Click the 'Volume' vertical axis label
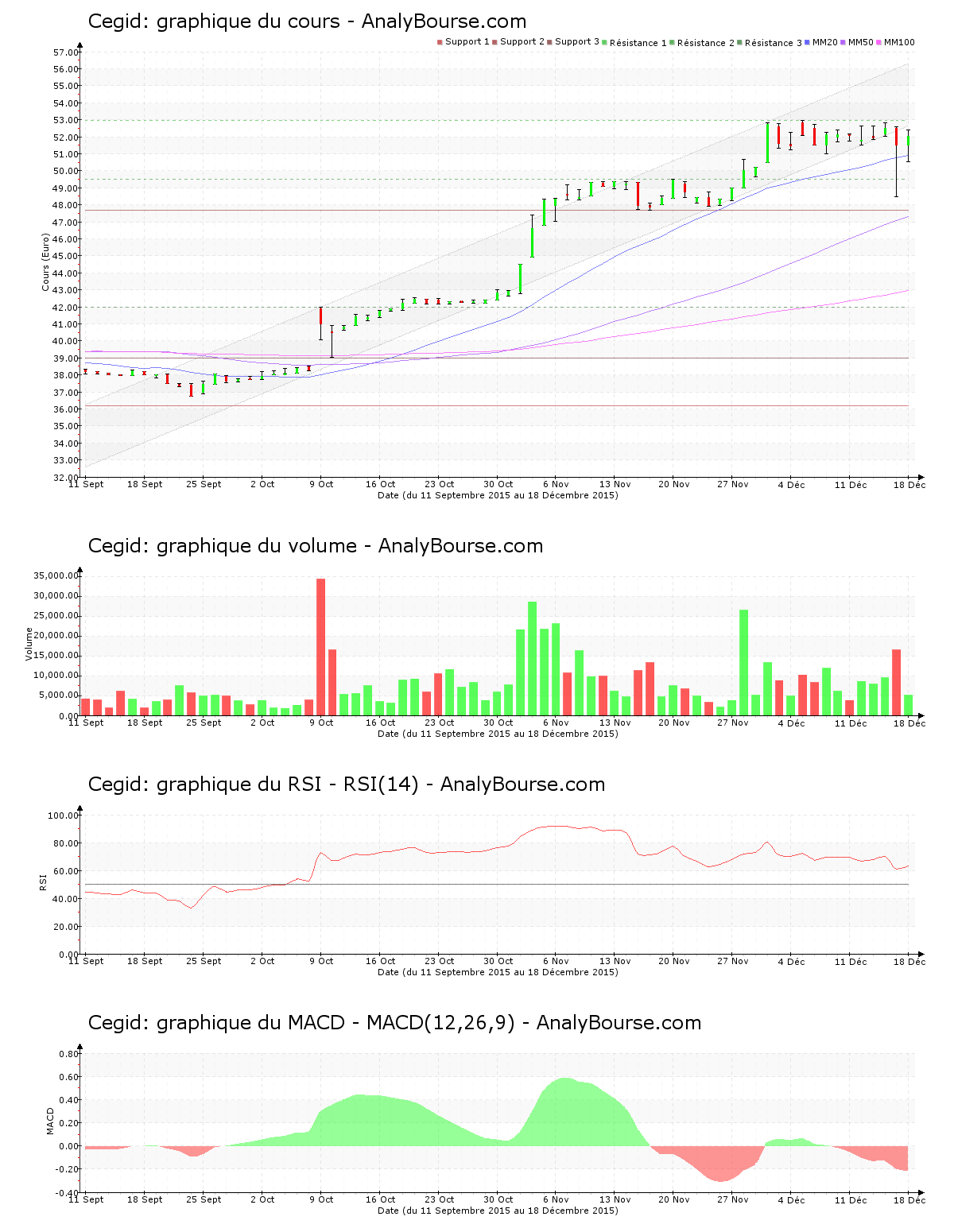The height and width of the screenshot is (1232, 954). [x=29, y=644]
